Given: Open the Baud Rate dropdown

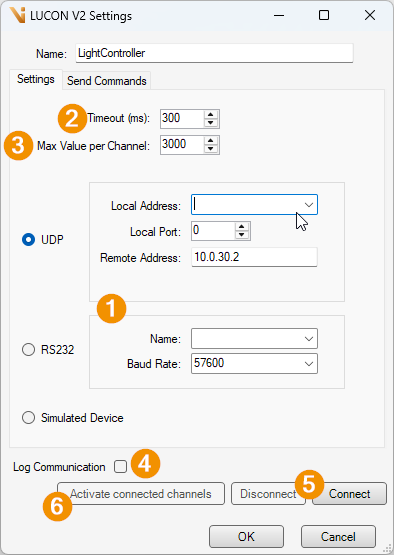Looking at the screenshot, I should coord(309,364).
